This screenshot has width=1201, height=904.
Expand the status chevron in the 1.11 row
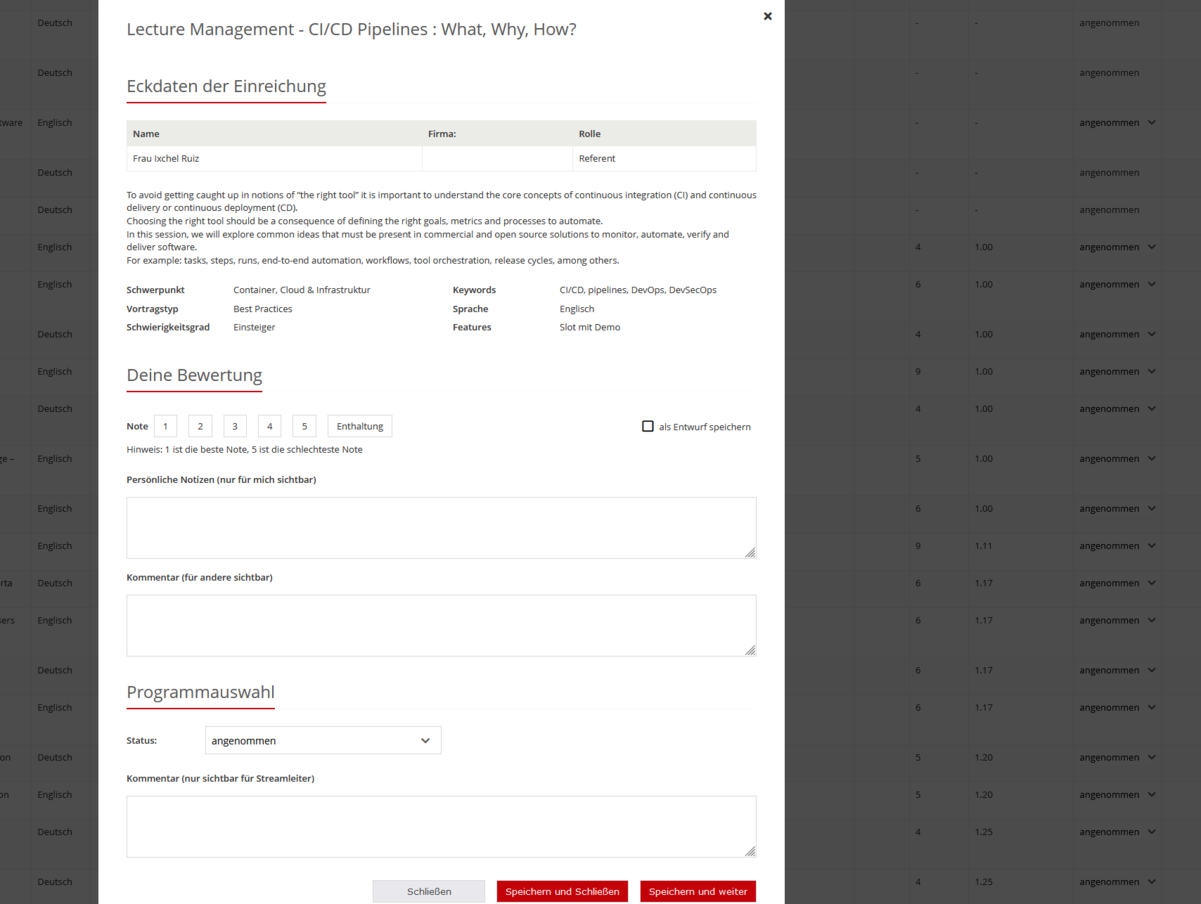1152,546
